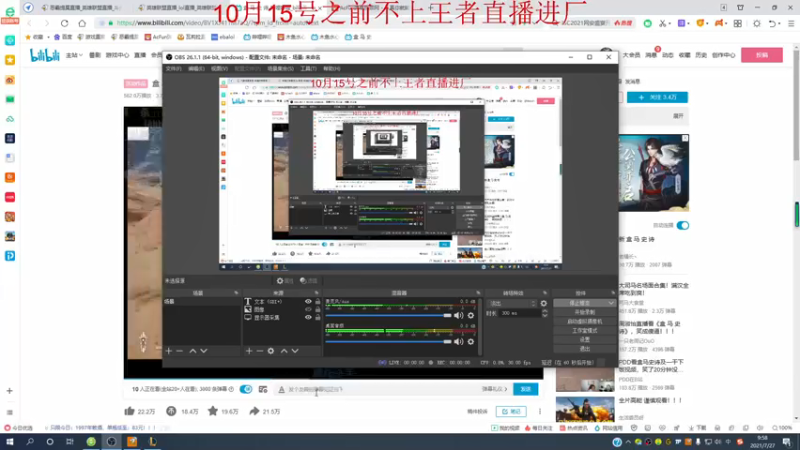Open Task View on the taskbar
Screen dimensions: 800x450
pyautogui.click(x=70, y=442)
